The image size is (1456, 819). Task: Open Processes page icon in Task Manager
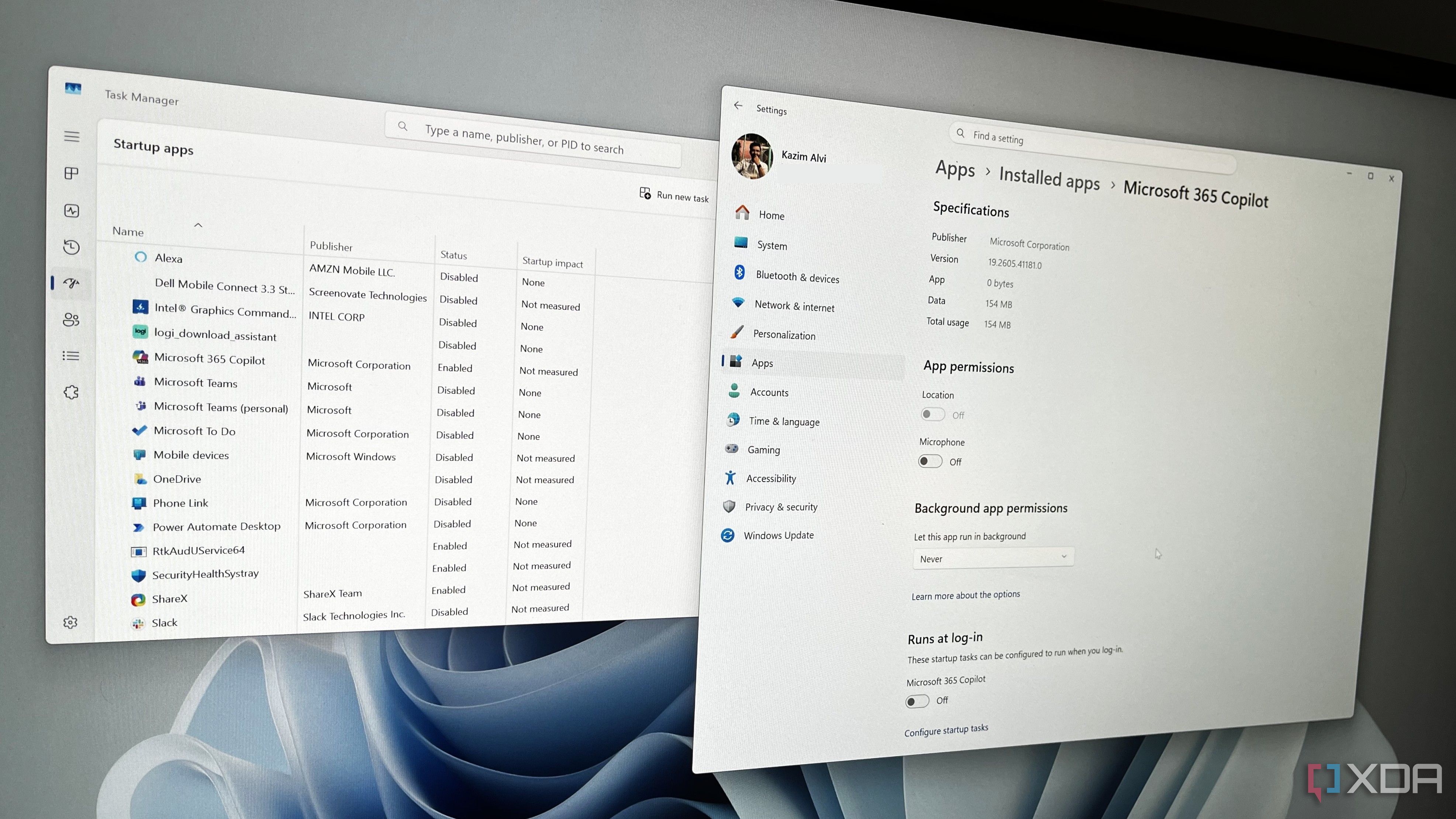pos(72,173)
